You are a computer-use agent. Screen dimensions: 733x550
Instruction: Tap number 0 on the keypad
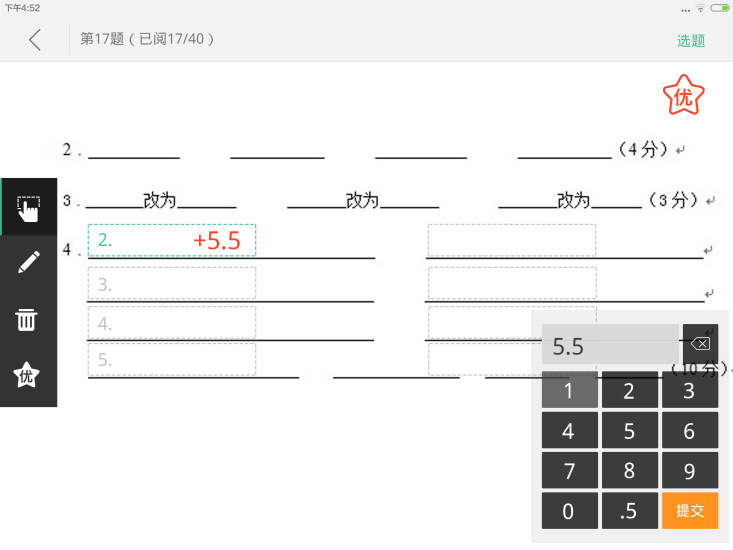coord(569,510)
